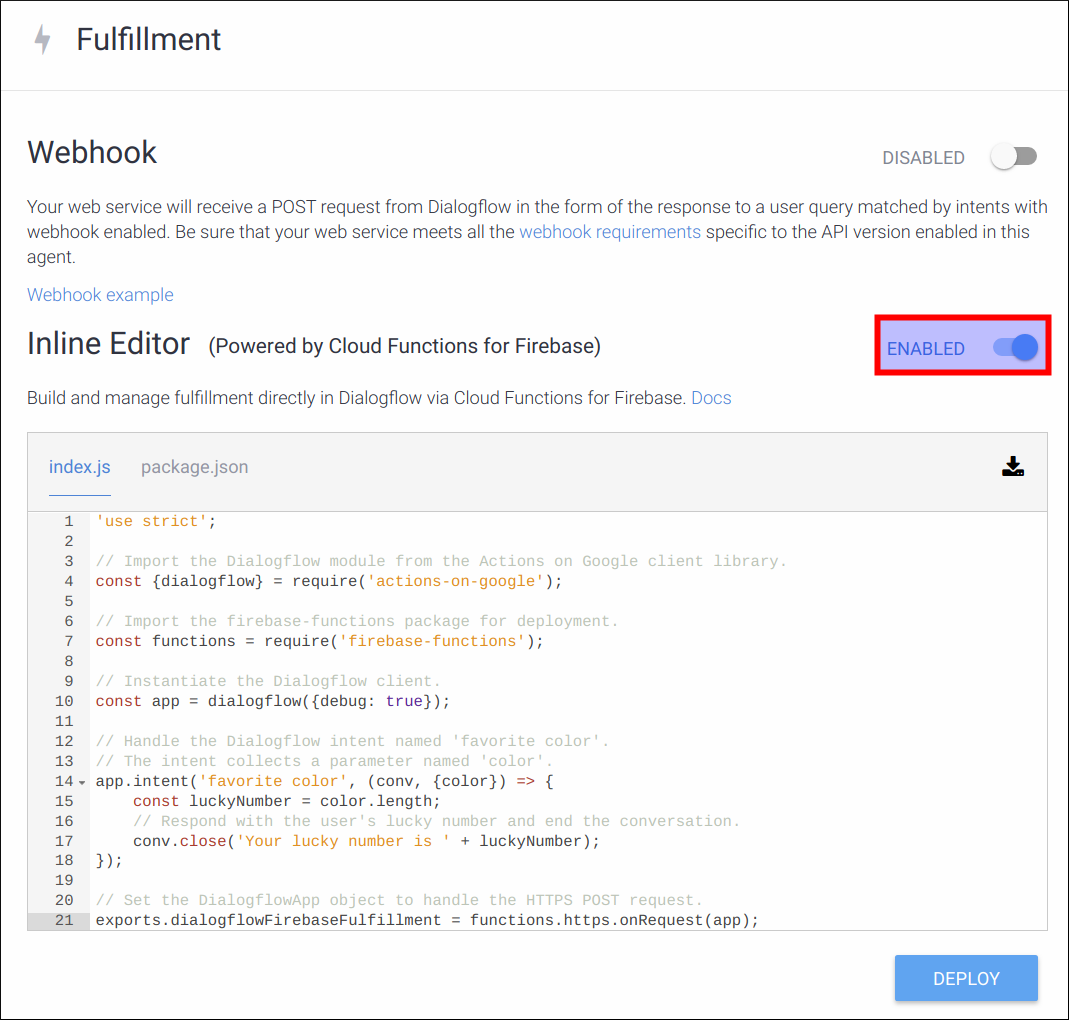The image size is (1069, 1020).
Task: Open the Cloud Functions Docs link
Action: (x=710, y=398)
